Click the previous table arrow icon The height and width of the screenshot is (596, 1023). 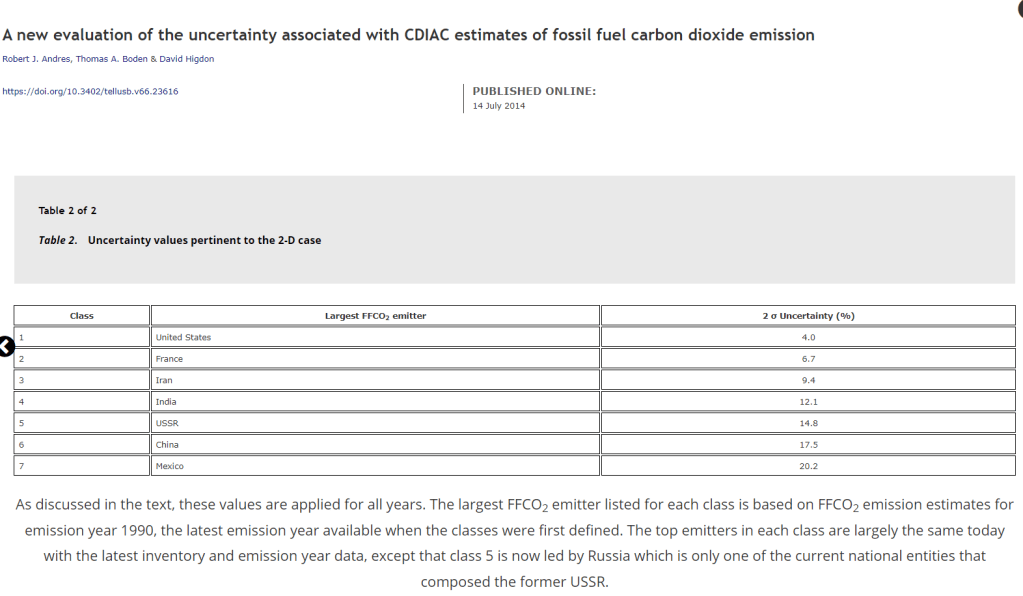tap(5, 346)
